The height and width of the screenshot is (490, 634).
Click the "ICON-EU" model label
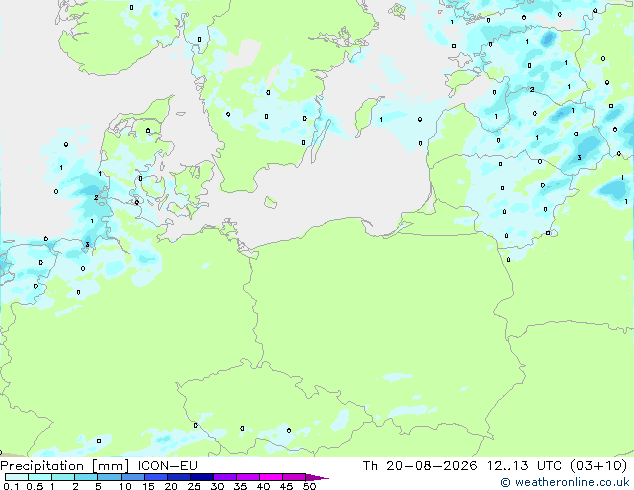(x=167, y=466)
